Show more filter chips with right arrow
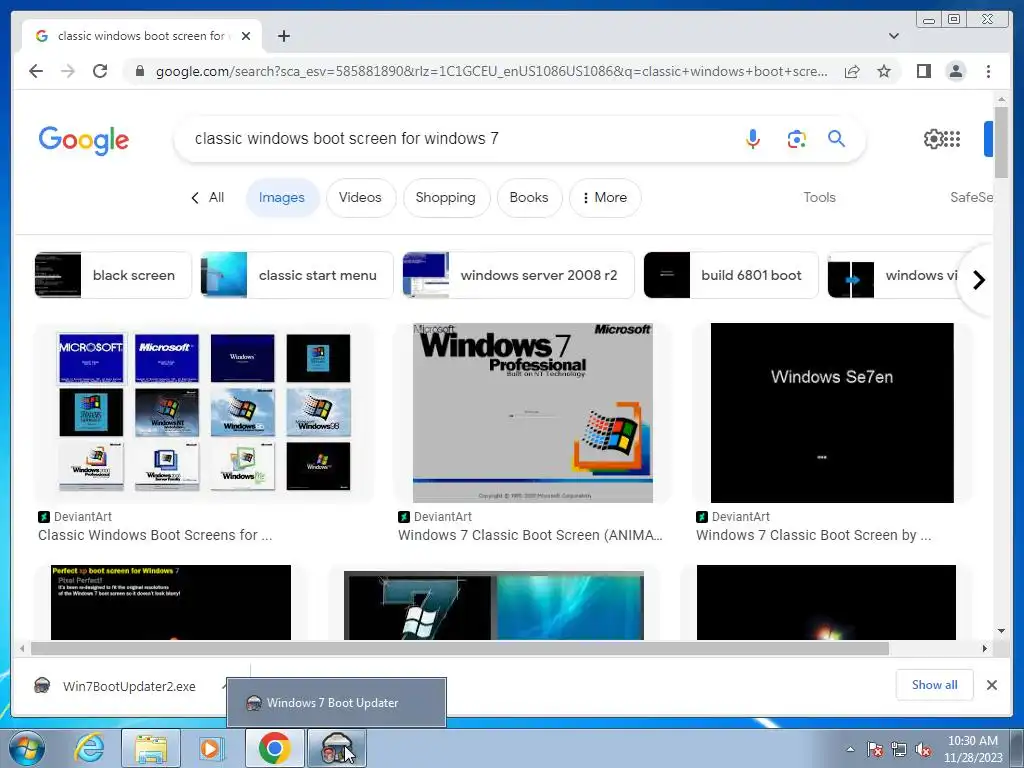1024x768 pixels. 978,280
